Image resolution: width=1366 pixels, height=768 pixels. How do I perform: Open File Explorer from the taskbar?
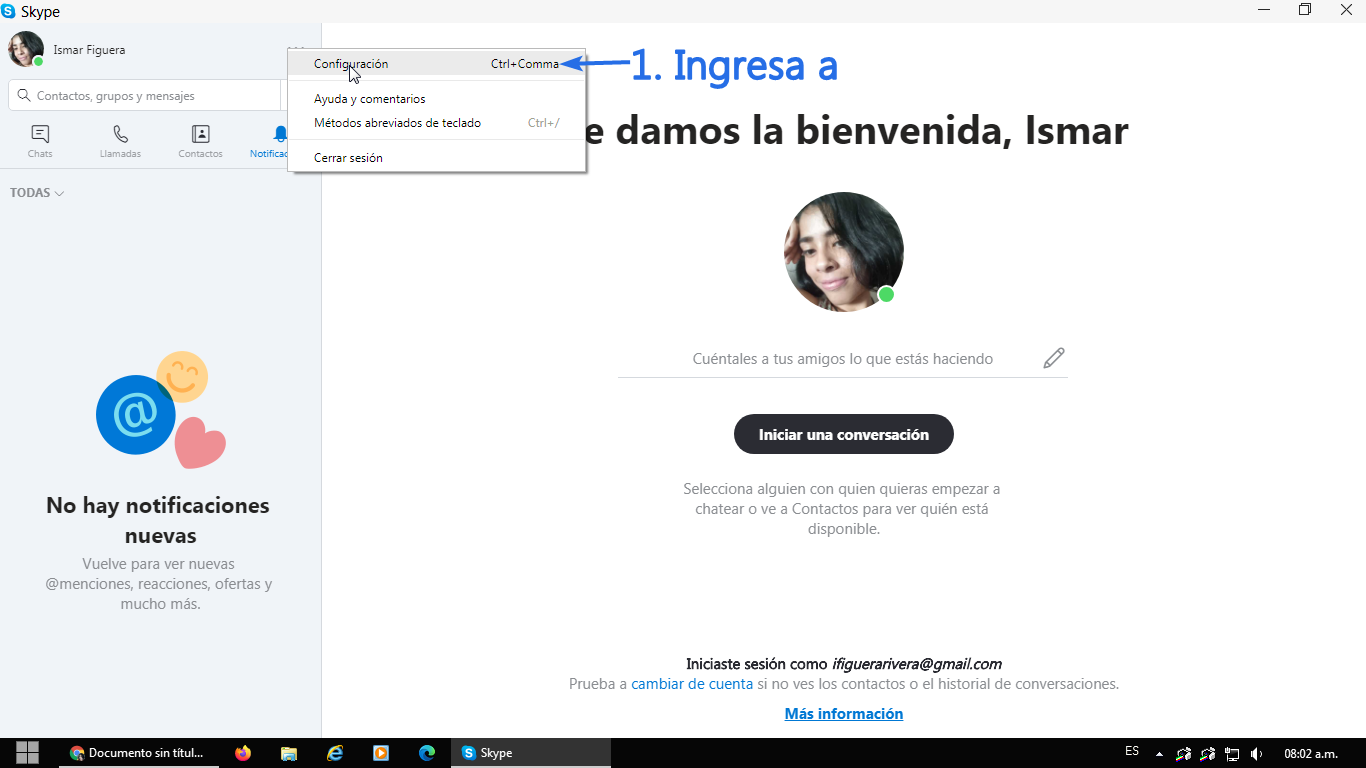tap(289, 753)
